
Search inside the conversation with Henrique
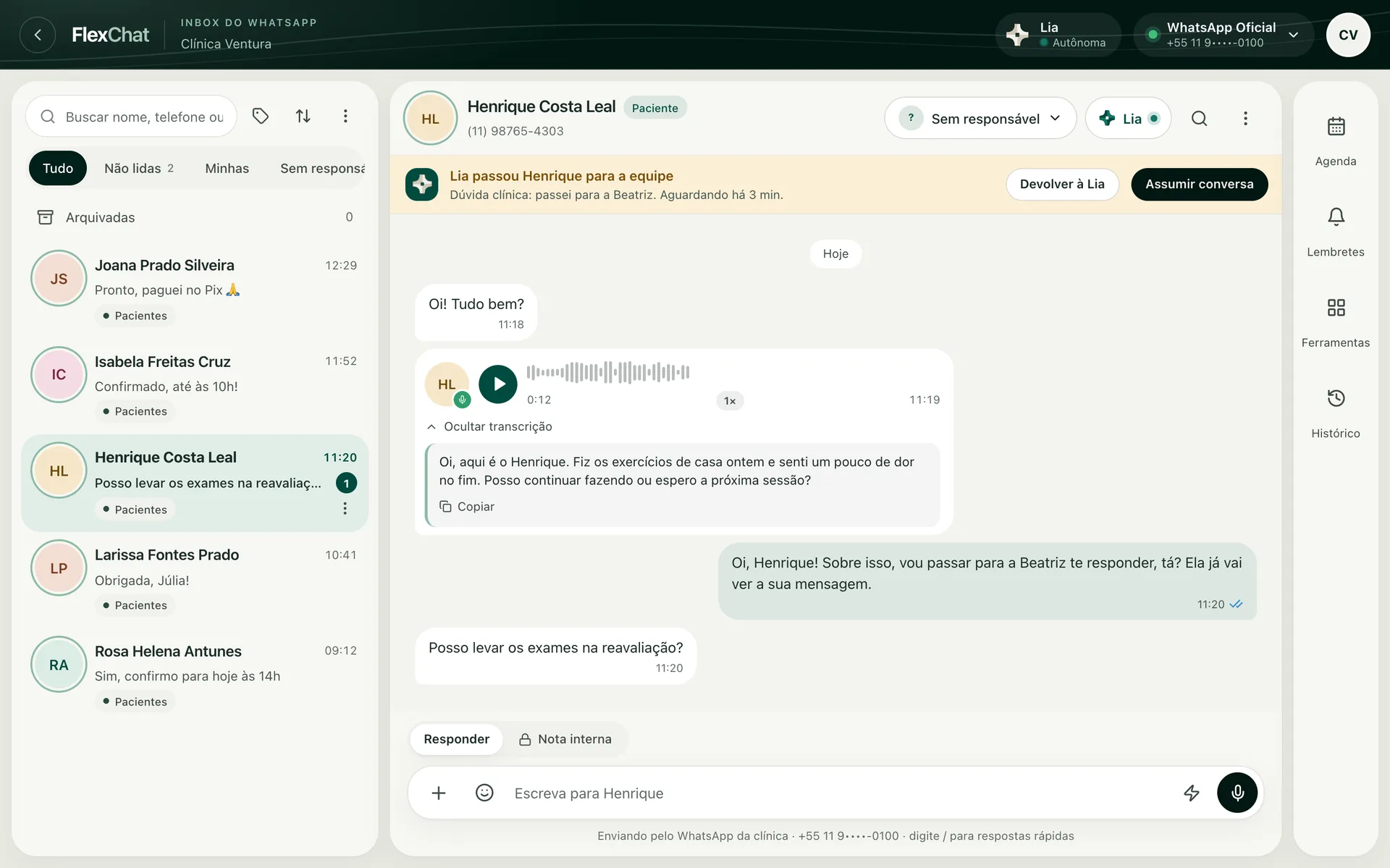[x=1199, y=118]
